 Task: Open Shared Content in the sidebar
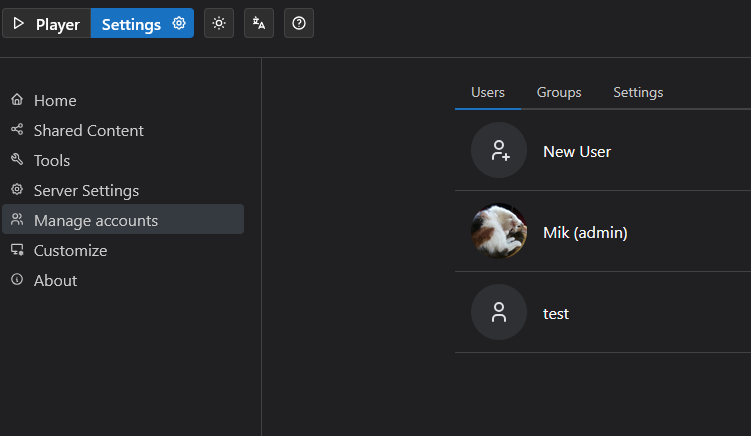pyautogui.click(x=123, y=130)
